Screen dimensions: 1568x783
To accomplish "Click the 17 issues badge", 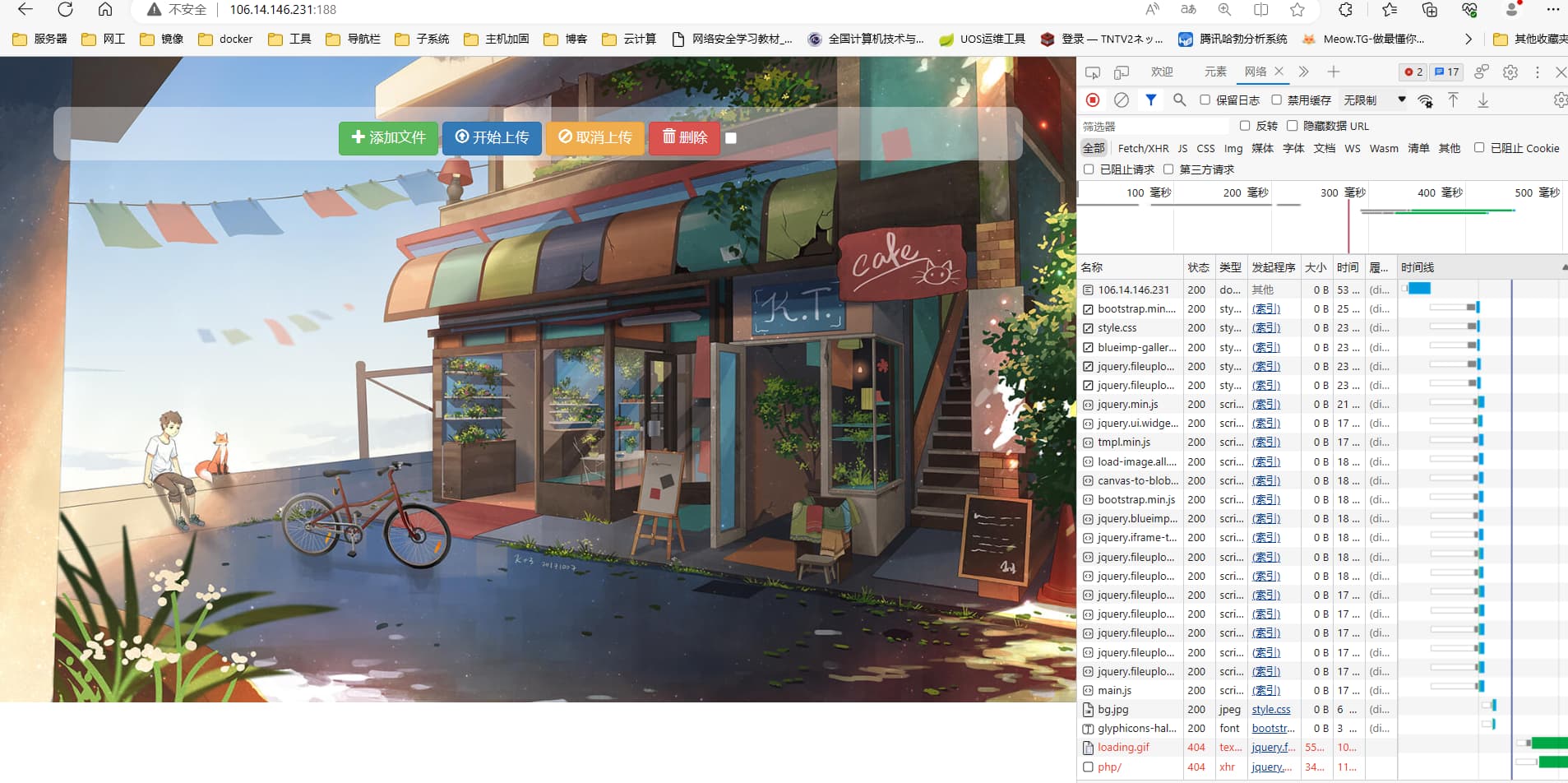I will point(1446,72).
